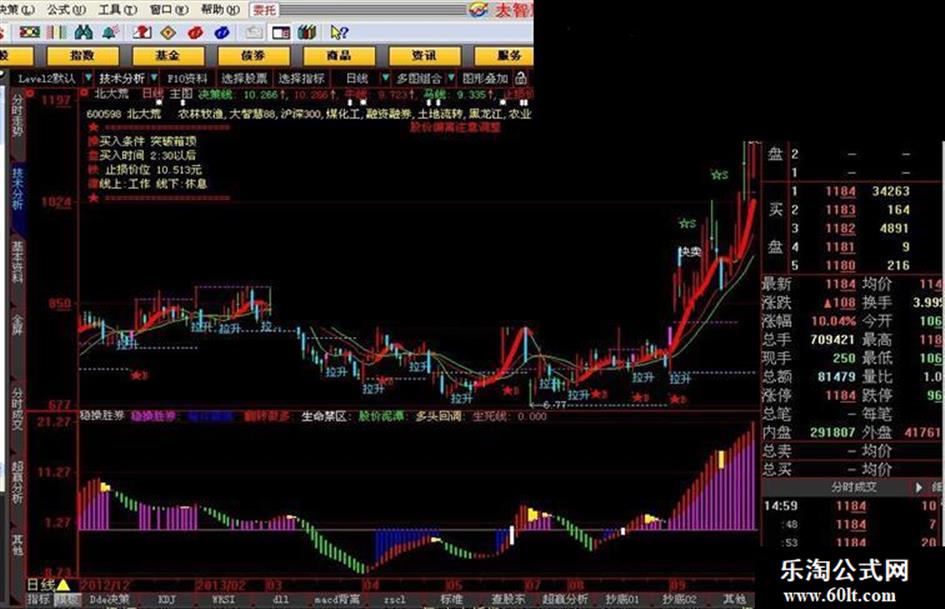Expand the 技术分析 dropdown arrow
This screenshot has width=945, height=609.
pyautogui.click(x=154, y=78)
